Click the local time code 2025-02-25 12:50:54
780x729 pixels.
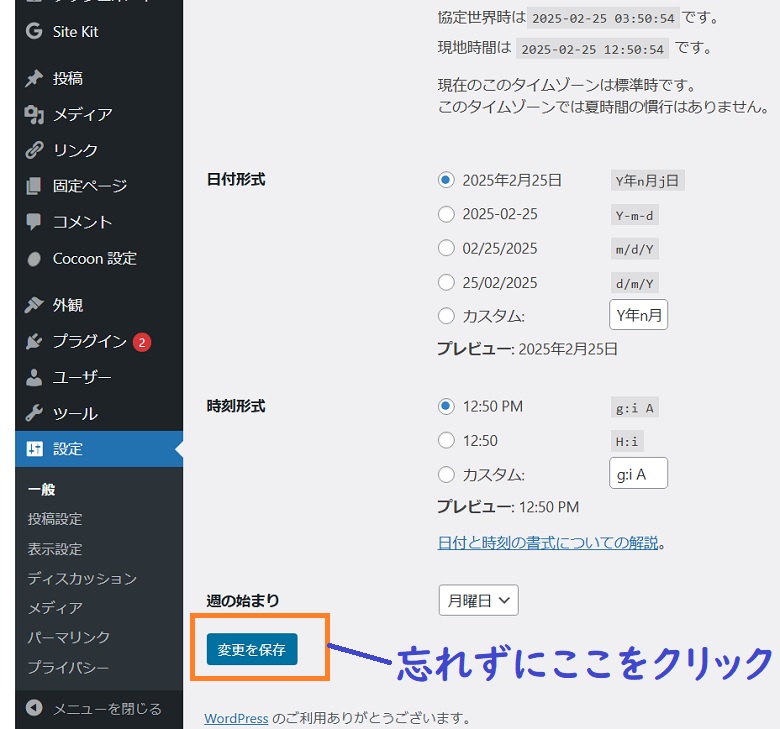(592, 49)
